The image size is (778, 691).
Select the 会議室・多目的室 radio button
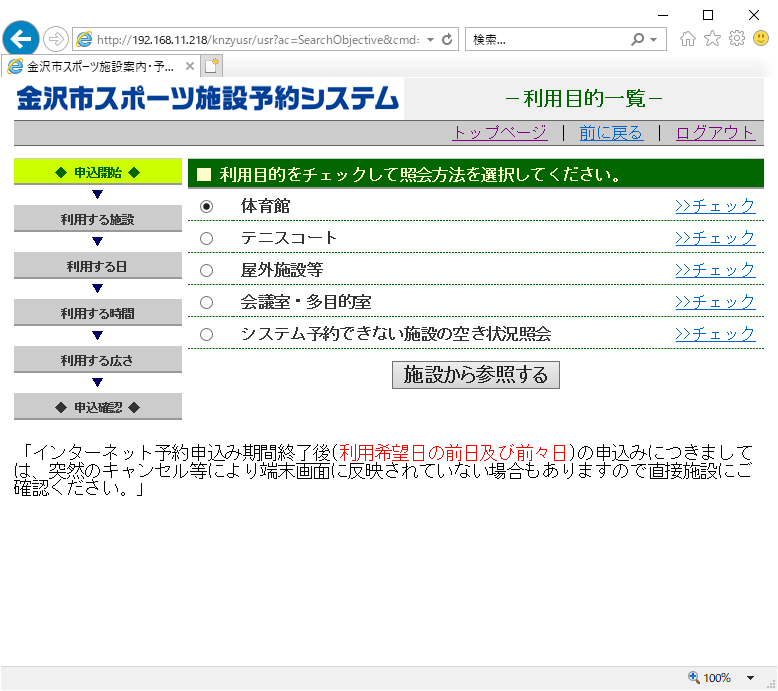click(x=206, y=303)
